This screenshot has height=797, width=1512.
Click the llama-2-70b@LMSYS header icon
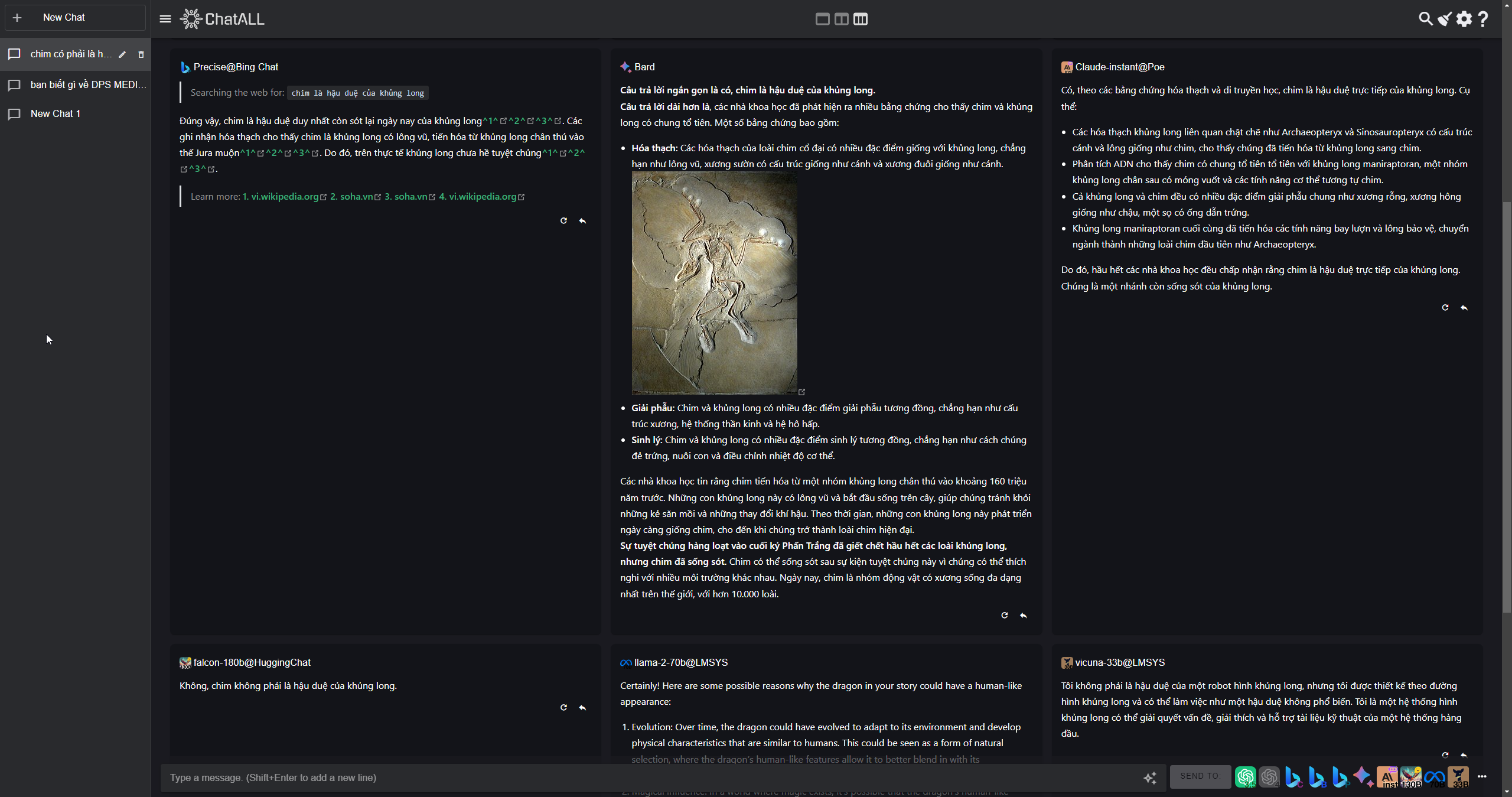point(625,663)
